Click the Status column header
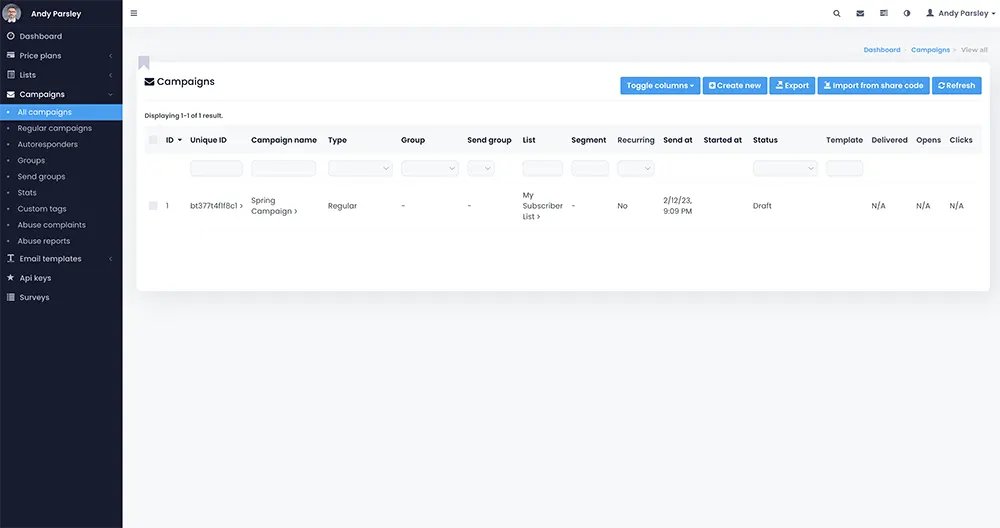 [x=765, y=140]
